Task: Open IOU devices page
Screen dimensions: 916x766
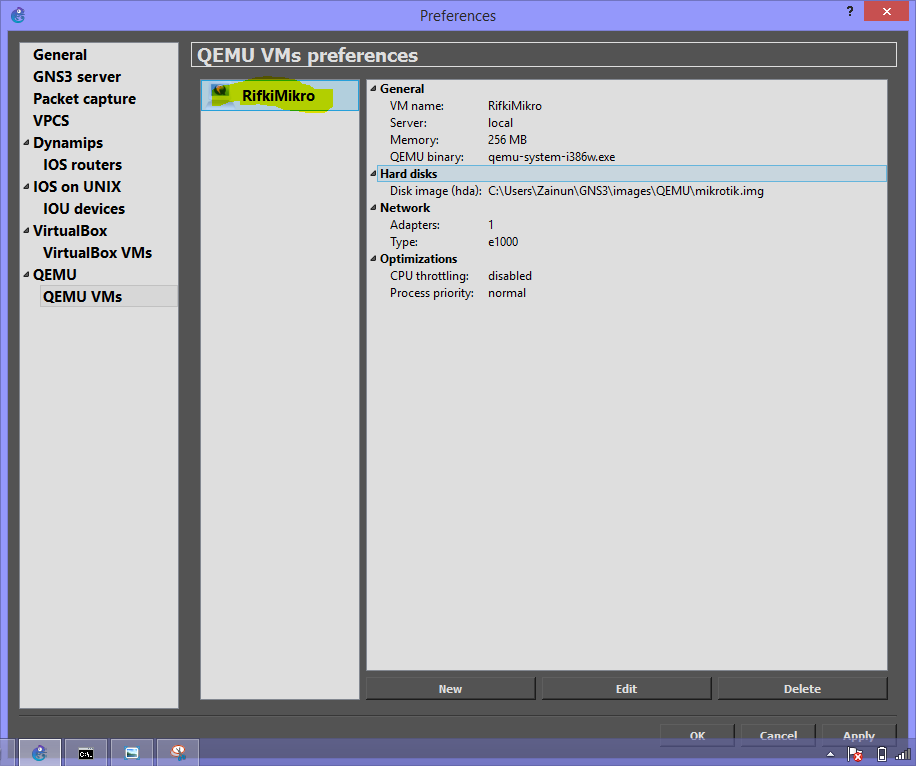Action: pos(84,209)
